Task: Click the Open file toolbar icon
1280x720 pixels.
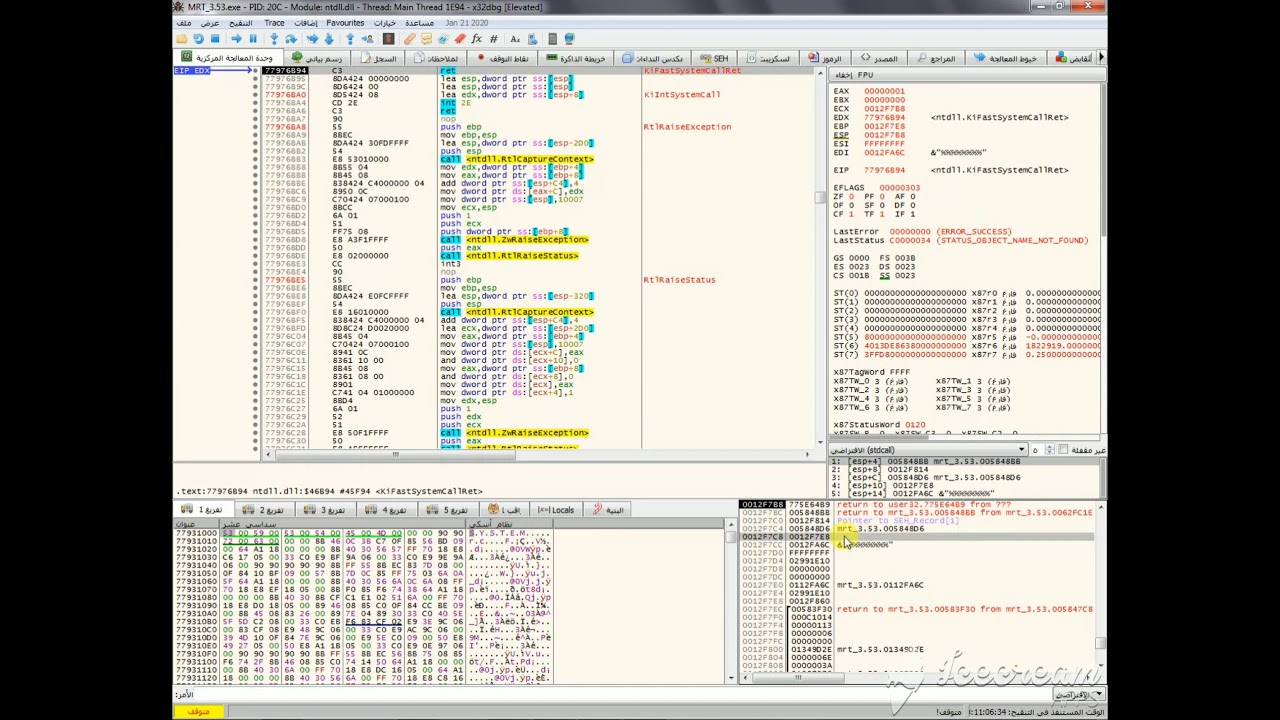Action: [x=181, y=39]
